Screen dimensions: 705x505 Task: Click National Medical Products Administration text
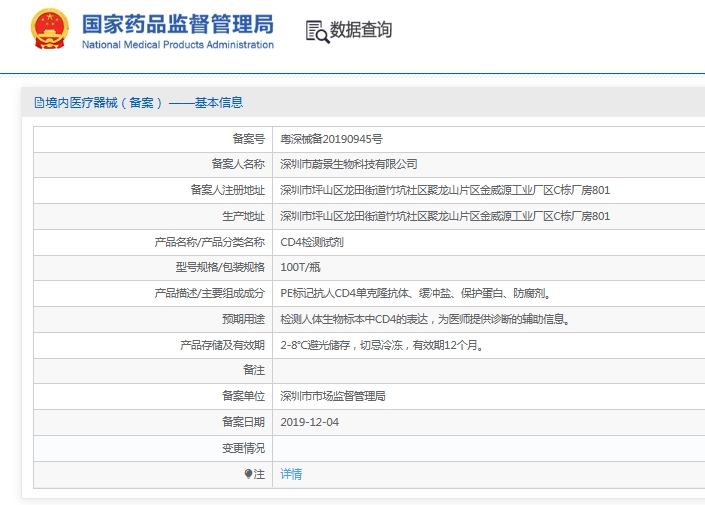pos(178,45)
